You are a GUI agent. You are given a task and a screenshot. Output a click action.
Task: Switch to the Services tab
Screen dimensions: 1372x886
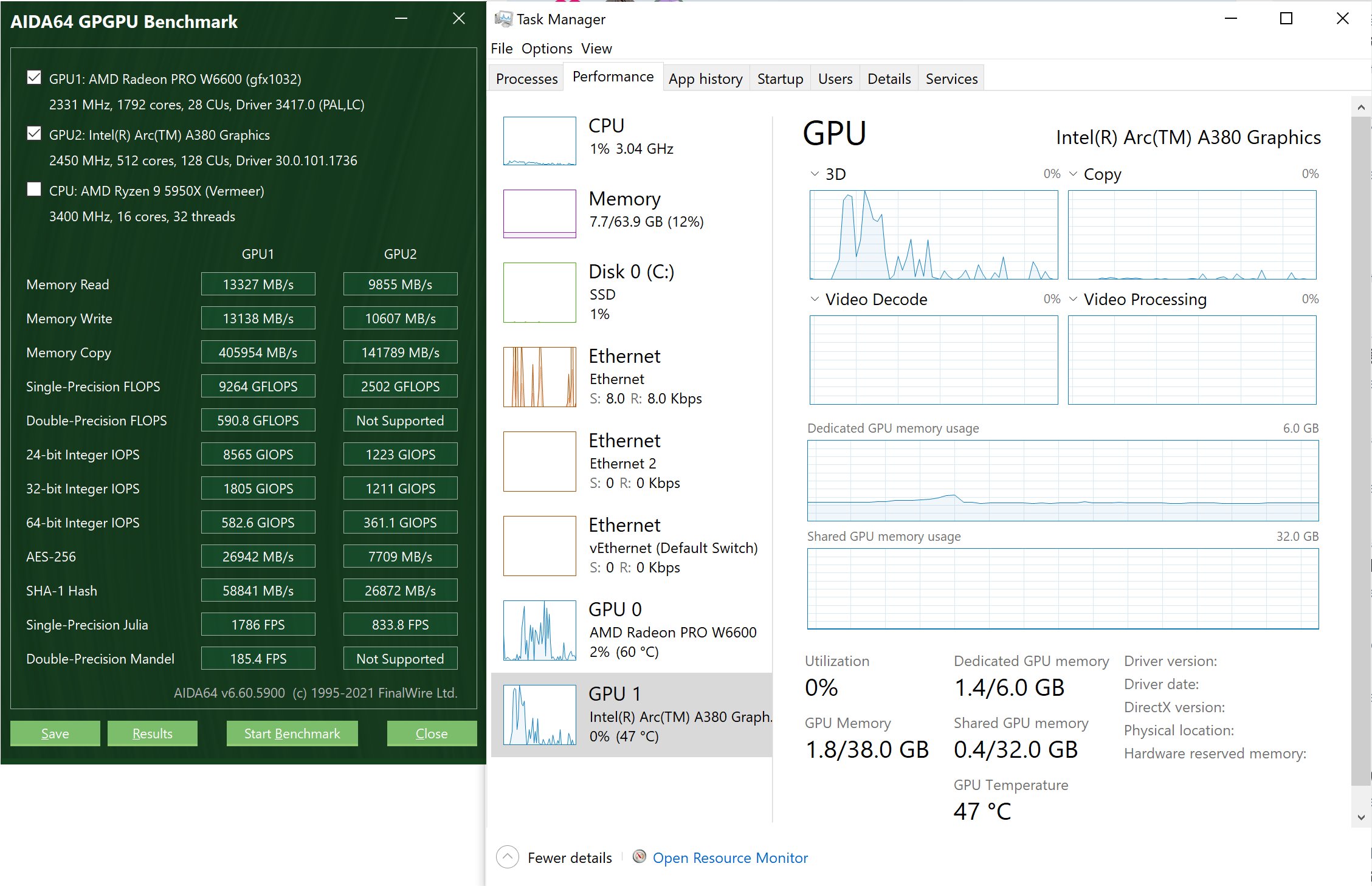tap(951, 78)
